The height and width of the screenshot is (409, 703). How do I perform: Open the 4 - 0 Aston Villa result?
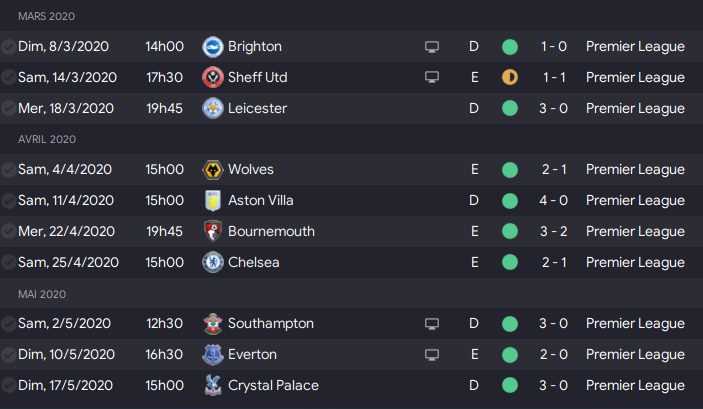554,200
